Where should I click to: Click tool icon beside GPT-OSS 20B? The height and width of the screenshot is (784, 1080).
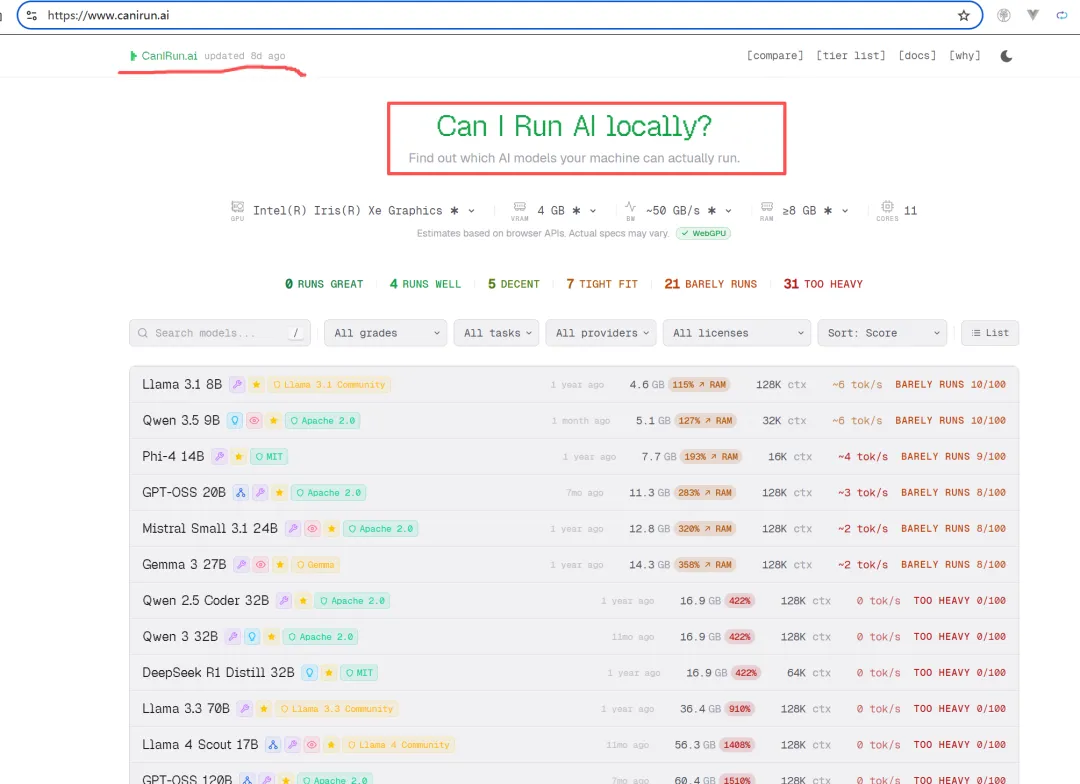coord(260,493)
